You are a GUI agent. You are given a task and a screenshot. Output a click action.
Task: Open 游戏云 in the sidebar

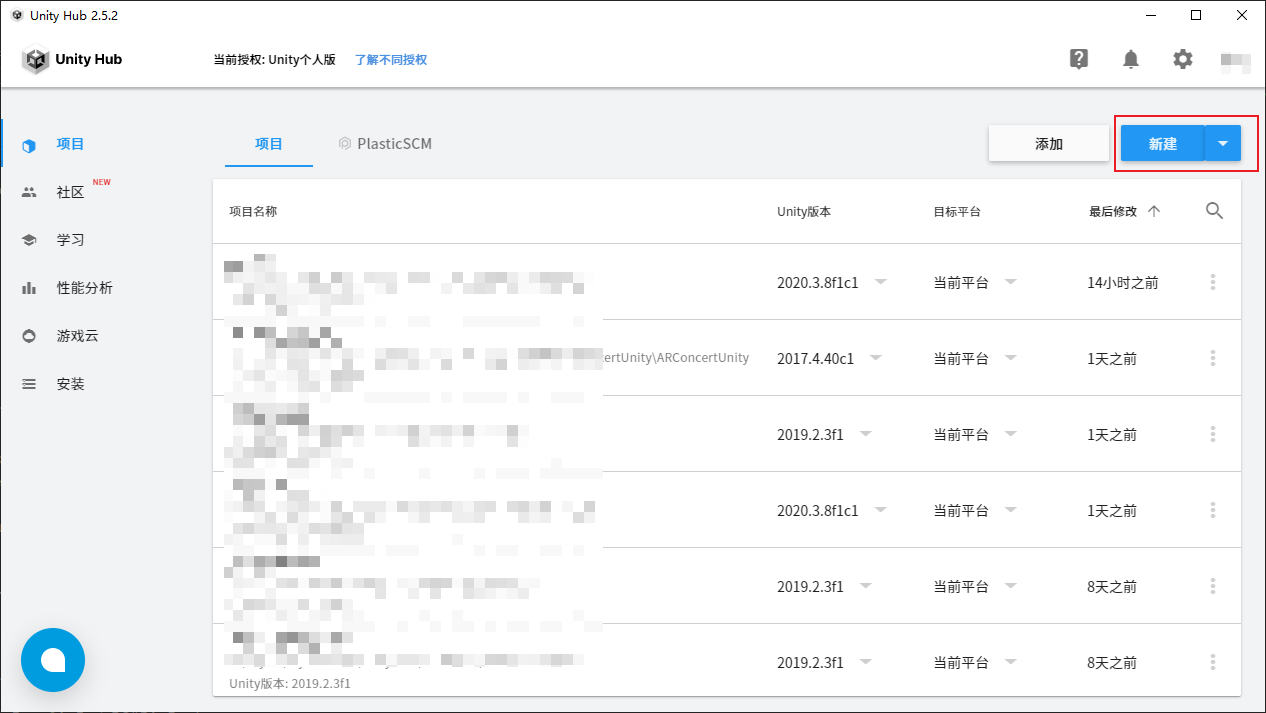click(77, 336)
